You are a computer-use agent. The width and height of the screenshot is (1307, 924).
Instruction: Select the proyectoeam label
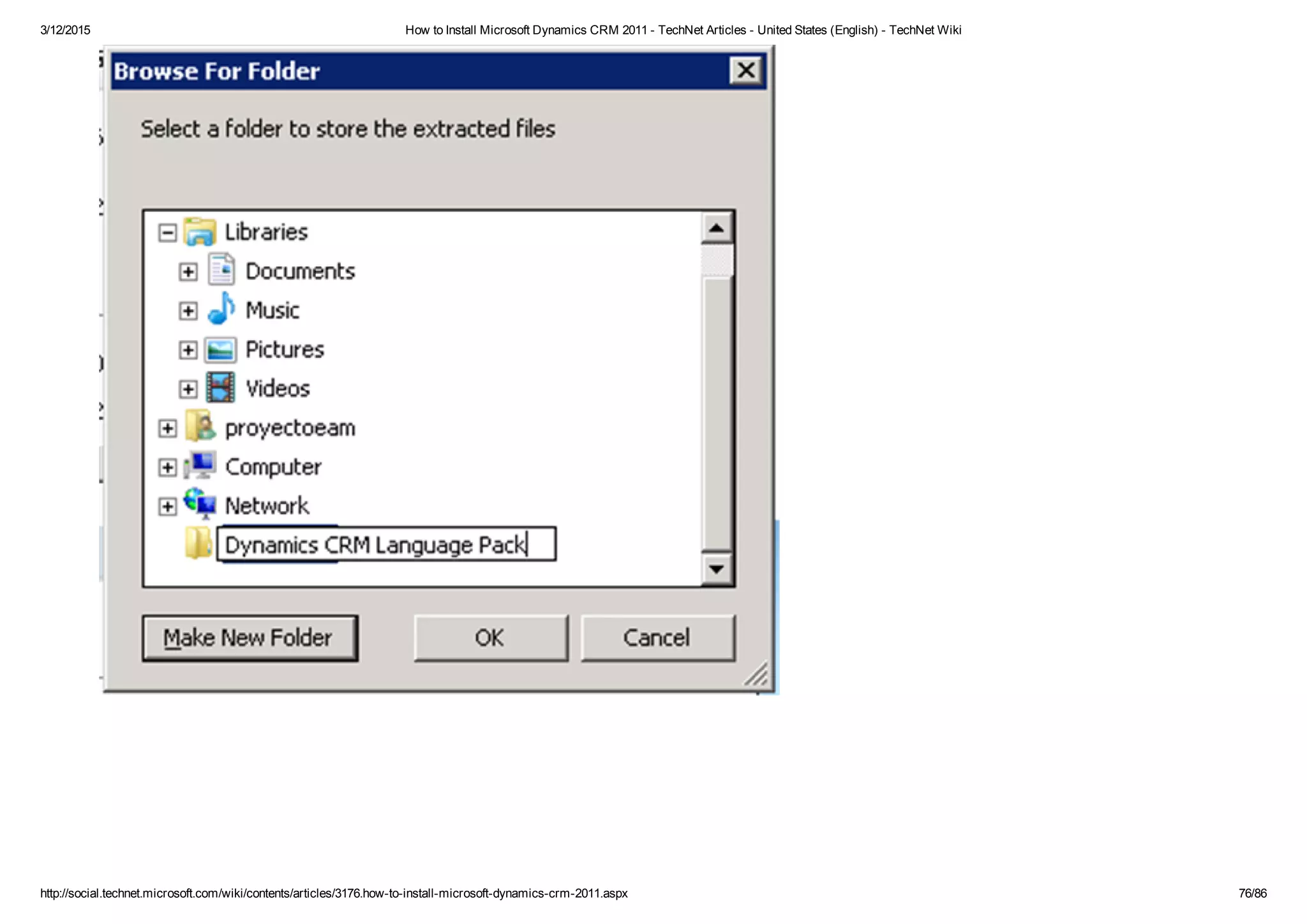[x=290, y=428]
